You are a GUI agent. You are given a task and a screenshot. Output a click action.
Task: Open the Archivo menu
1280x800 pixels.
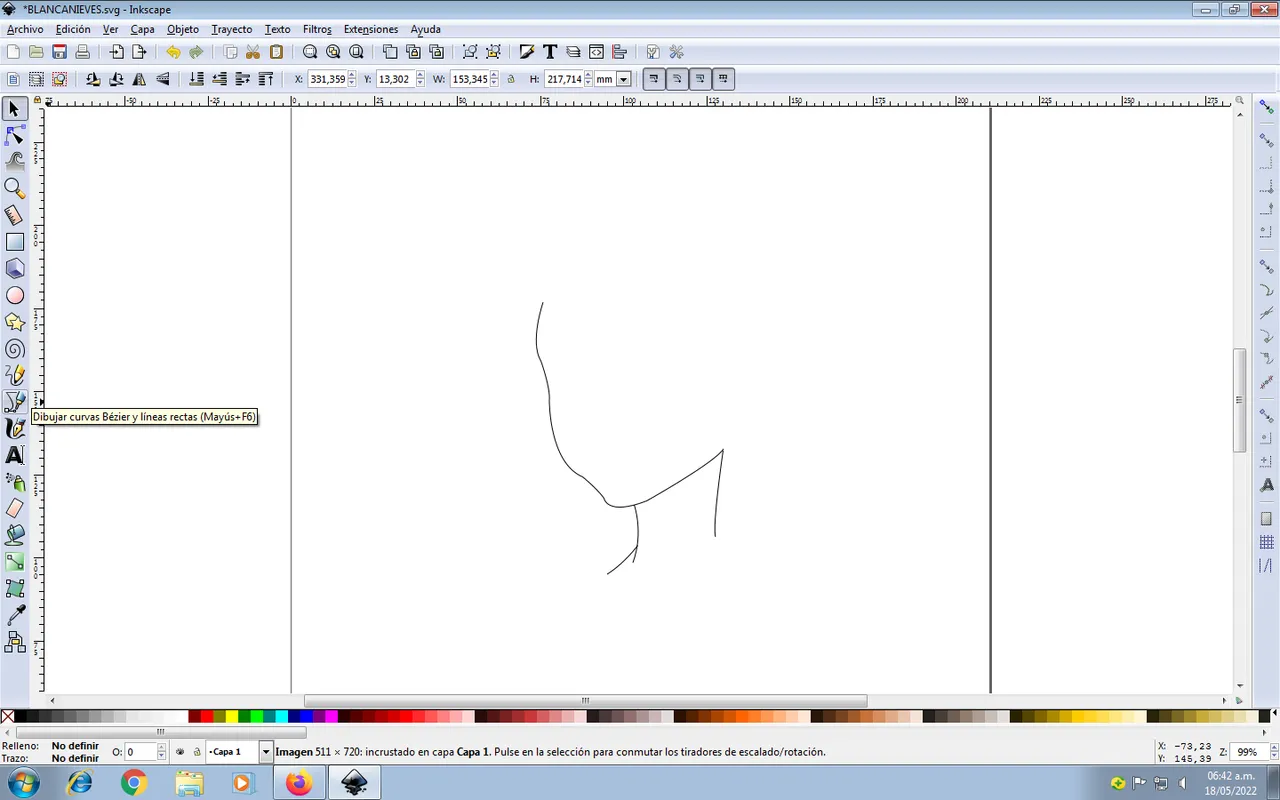pyautogui.click(x=25, y=29)
